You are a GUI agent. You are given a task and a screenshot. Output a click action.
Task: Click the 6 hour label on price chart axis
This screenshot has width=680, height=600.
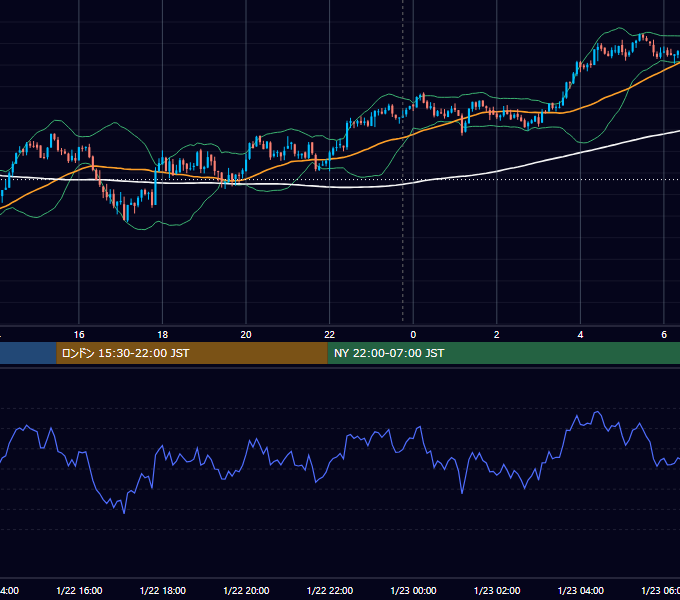(x=664, y=334)
